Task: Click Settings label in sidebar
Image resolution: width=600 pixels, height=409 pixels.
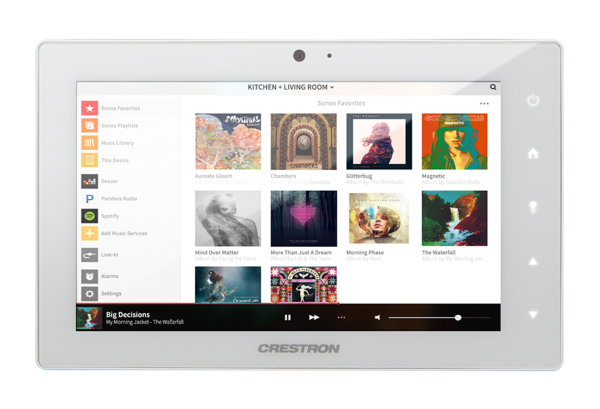Action: 111,293
